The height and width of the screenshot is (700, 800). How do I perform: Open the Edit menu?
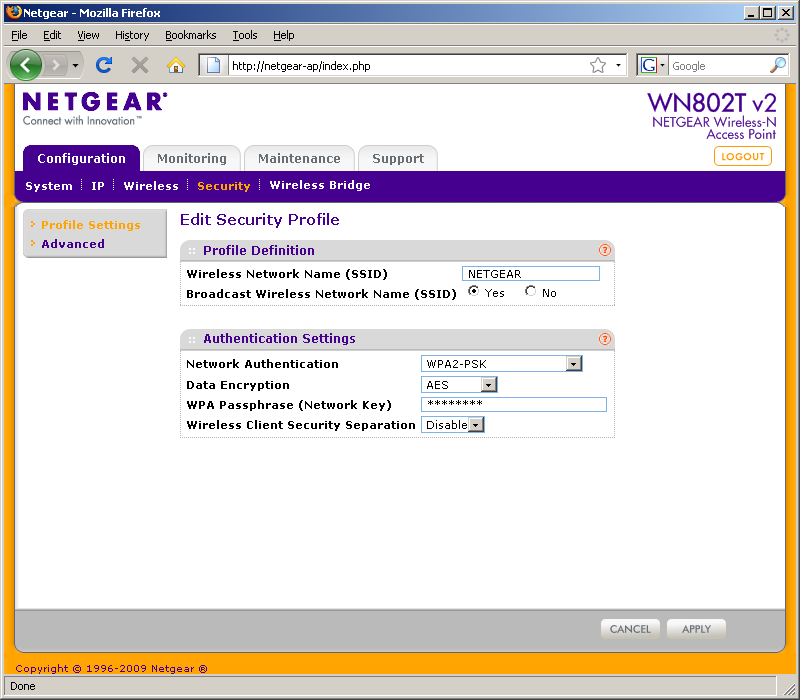[52, 35]
